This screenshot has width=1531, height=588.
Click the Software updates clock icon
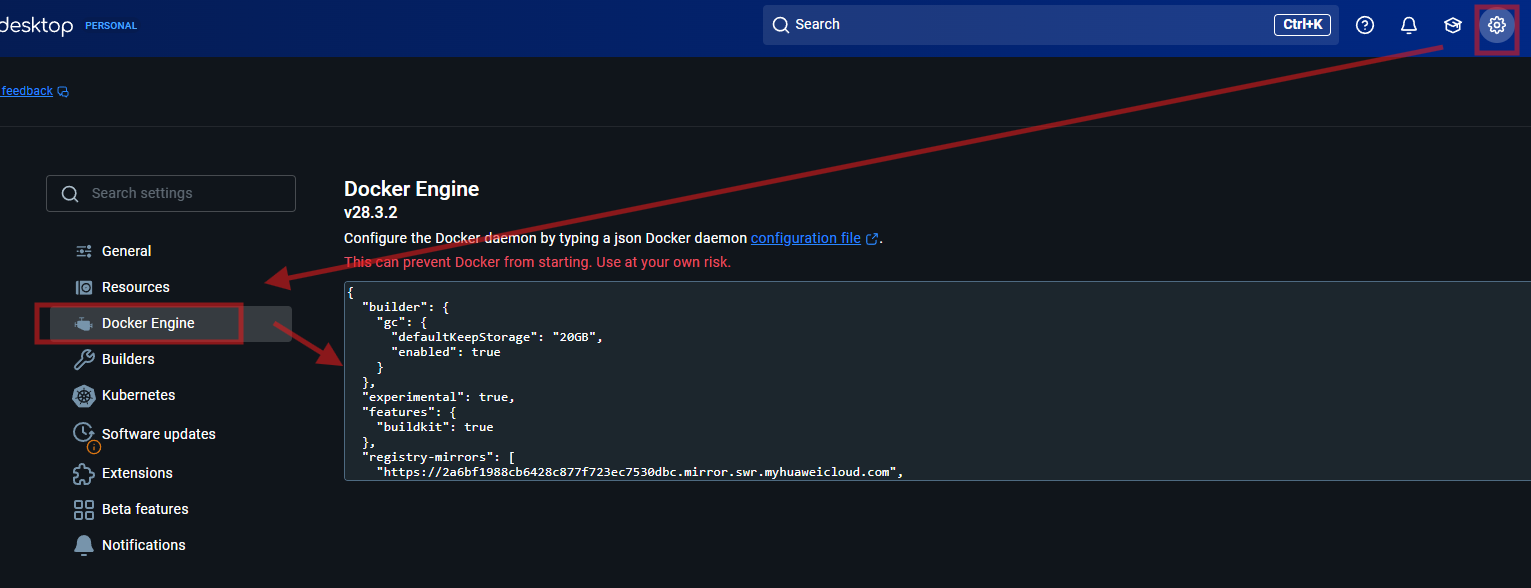coord(84,433)
